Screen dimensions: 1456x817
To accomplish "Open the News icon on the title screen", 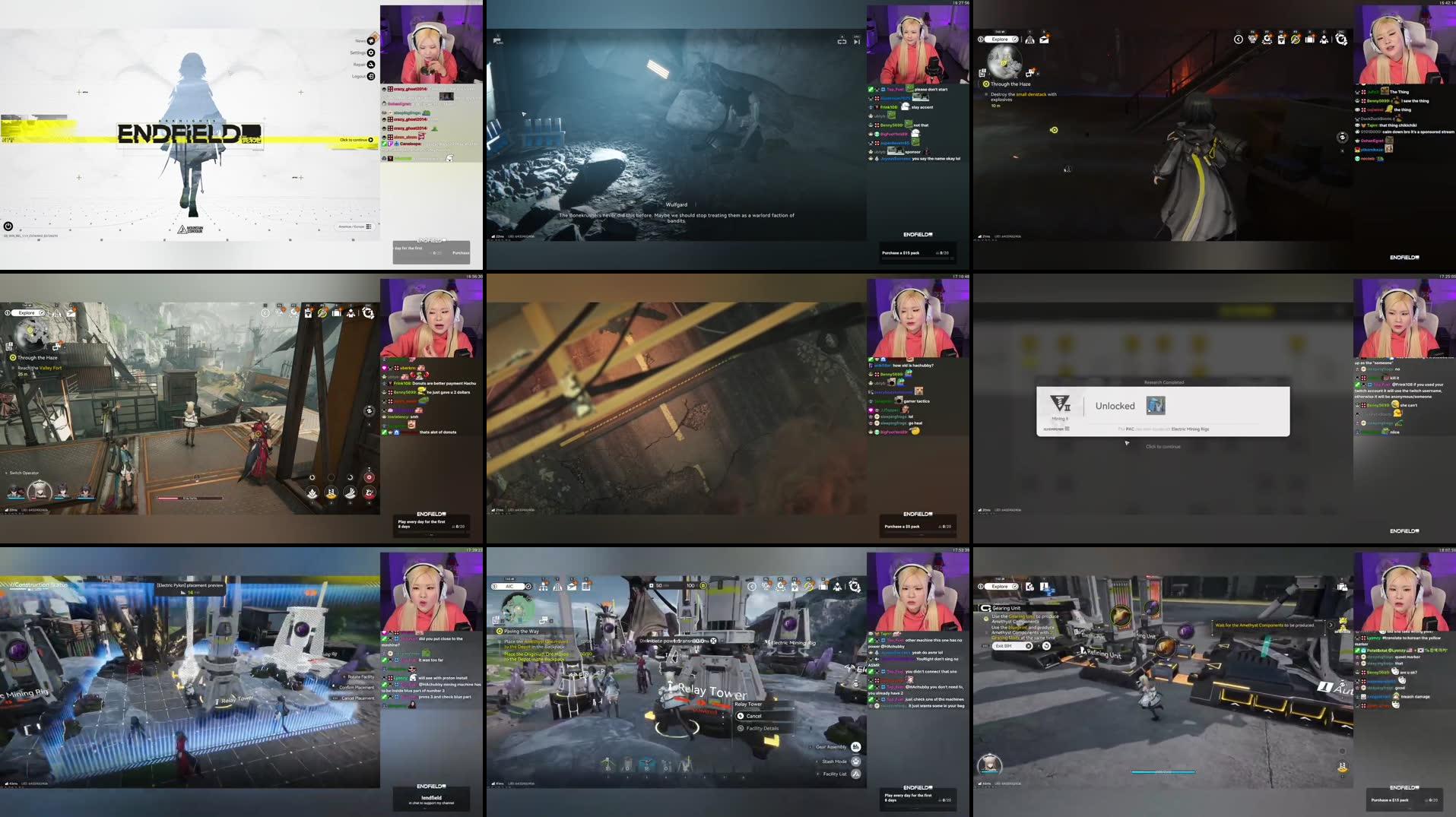I will click(x=370, y=40).
